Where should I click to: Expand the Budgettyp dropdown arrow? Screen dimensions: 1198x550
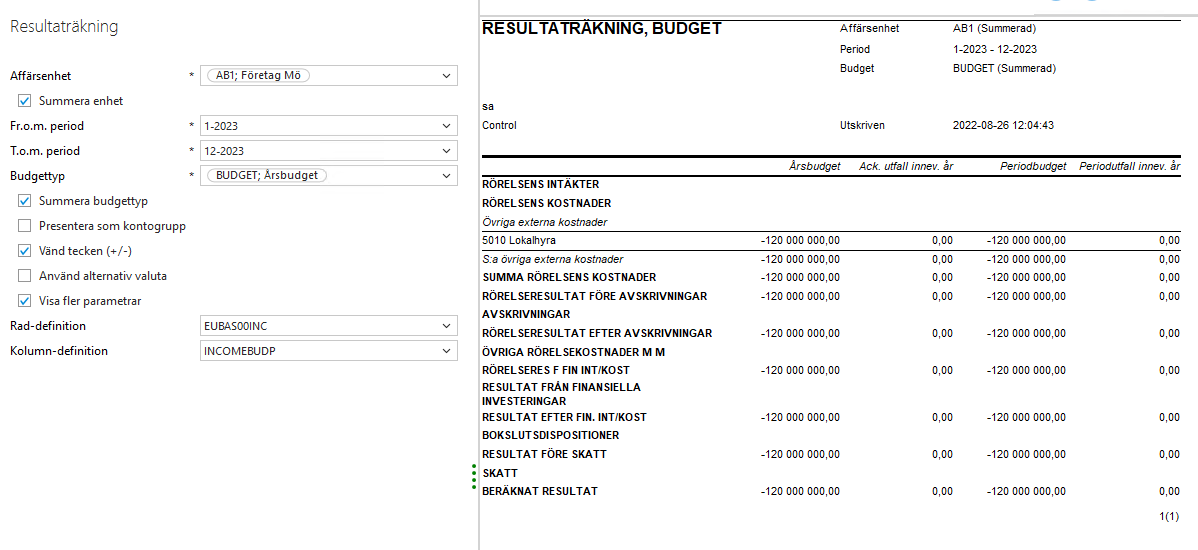point(446,176)
